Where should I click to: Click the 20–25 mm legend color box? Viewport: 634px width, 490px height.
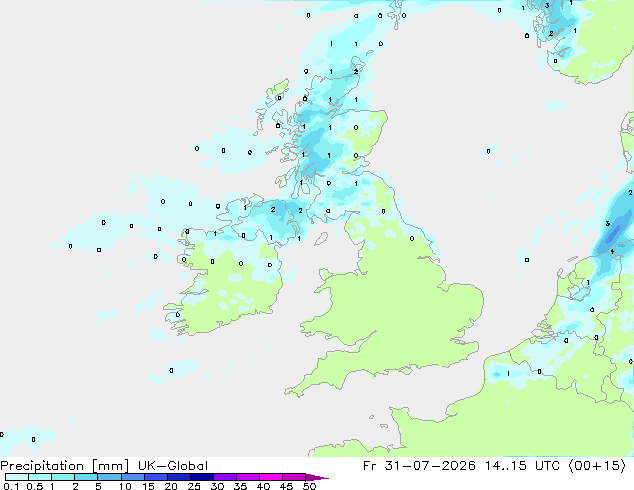tap(178, 477)
